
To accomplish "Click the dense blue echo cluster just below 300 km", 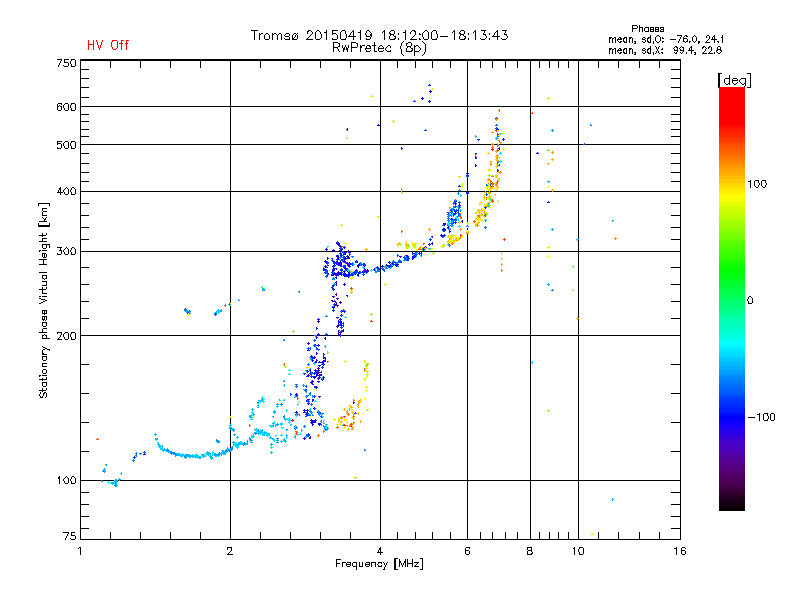I will [x=343, y=263].
